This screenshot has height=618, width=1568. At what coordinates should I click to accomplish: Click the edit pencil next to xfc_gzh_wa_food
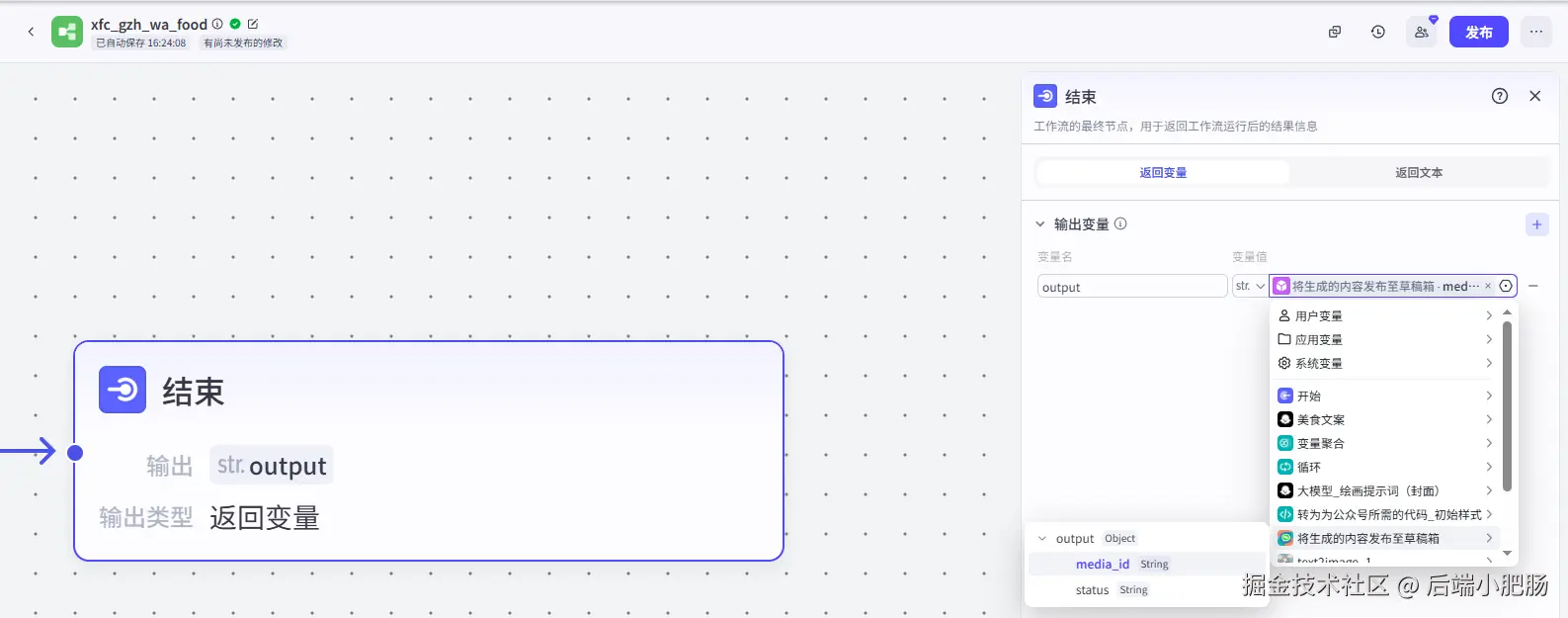point(253,24)
